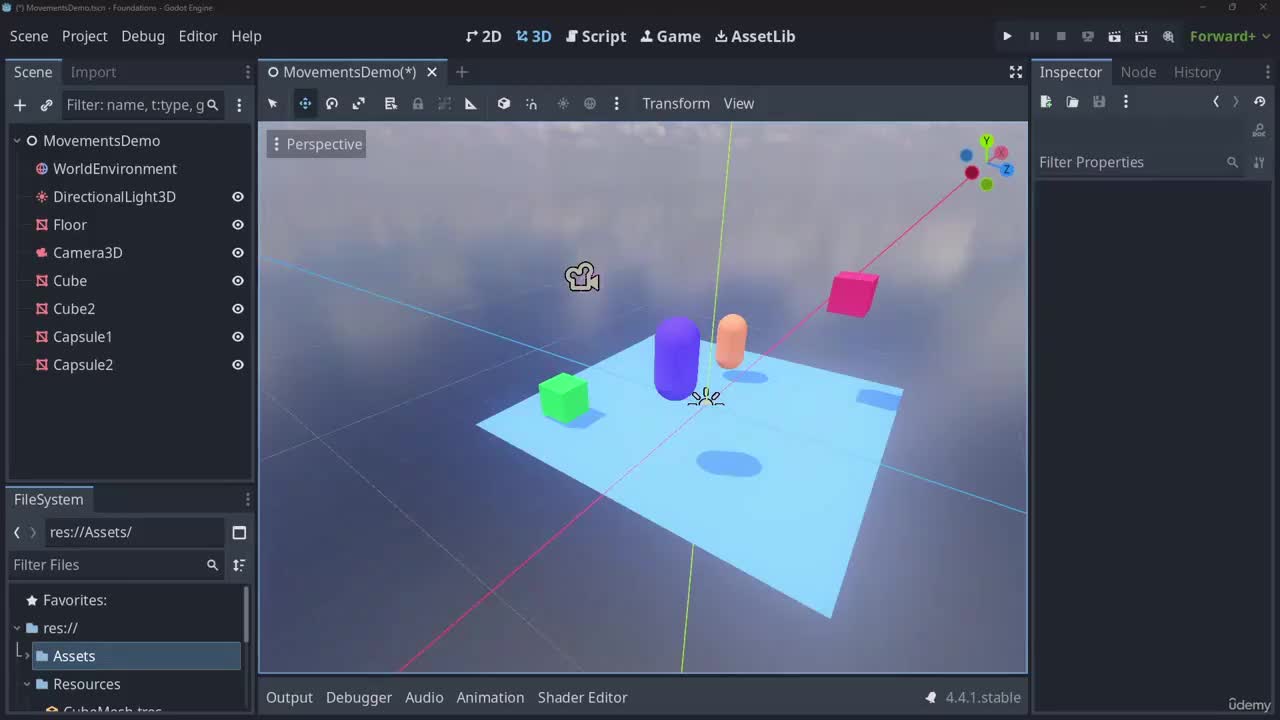Image resolution: width=1280 pixels, height=720 pixels.
Task: Run the project with play button
Action: [1007, 36]
